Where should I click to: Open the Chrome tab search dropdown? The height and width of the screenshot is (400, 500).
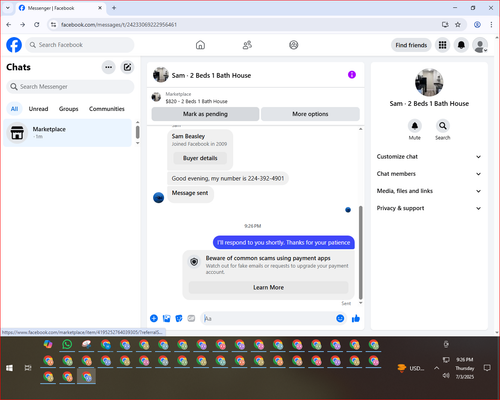point(8,8)
